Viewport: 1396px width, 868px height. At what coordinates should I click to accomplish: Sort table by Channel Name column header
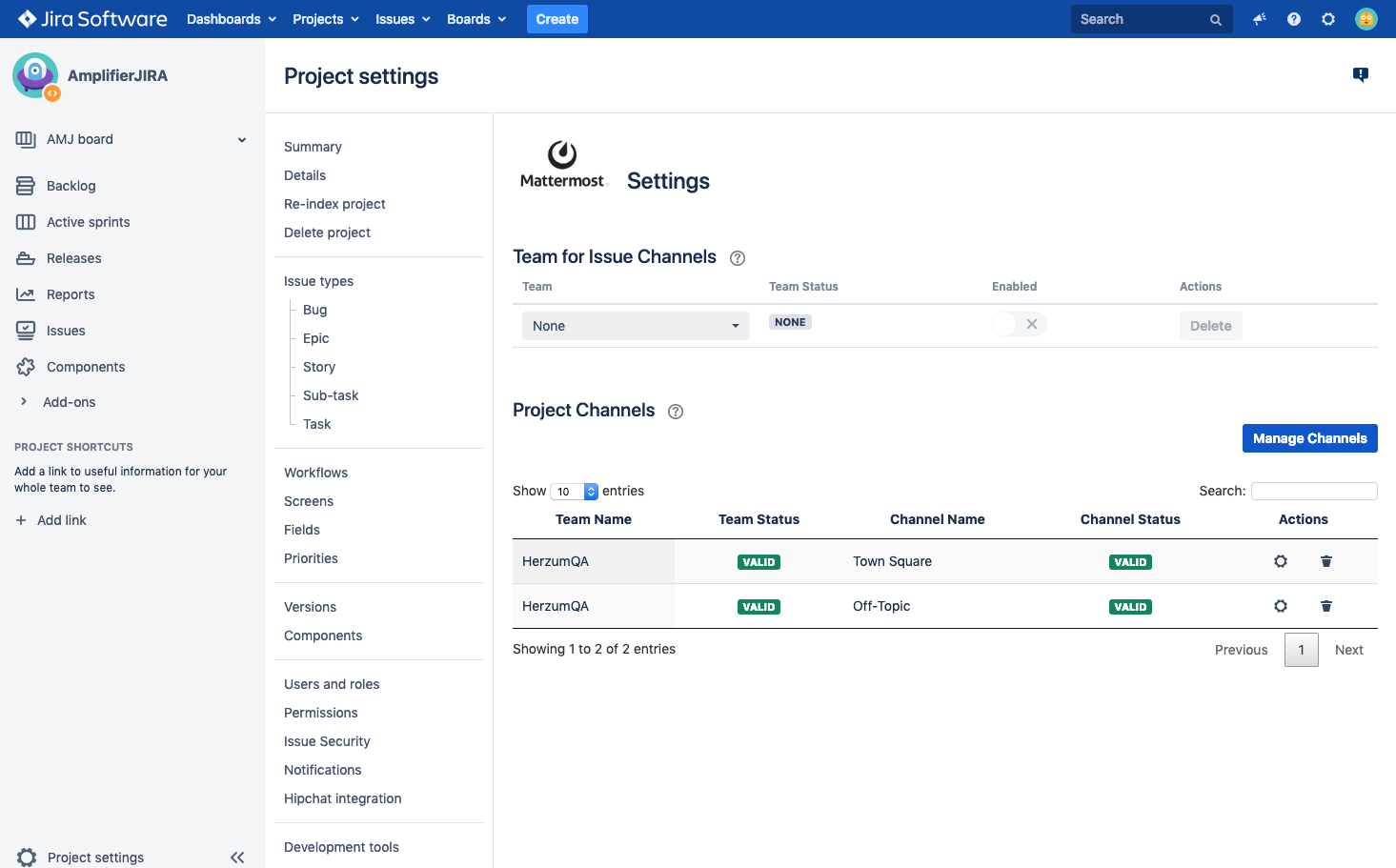tap(937, 519)
